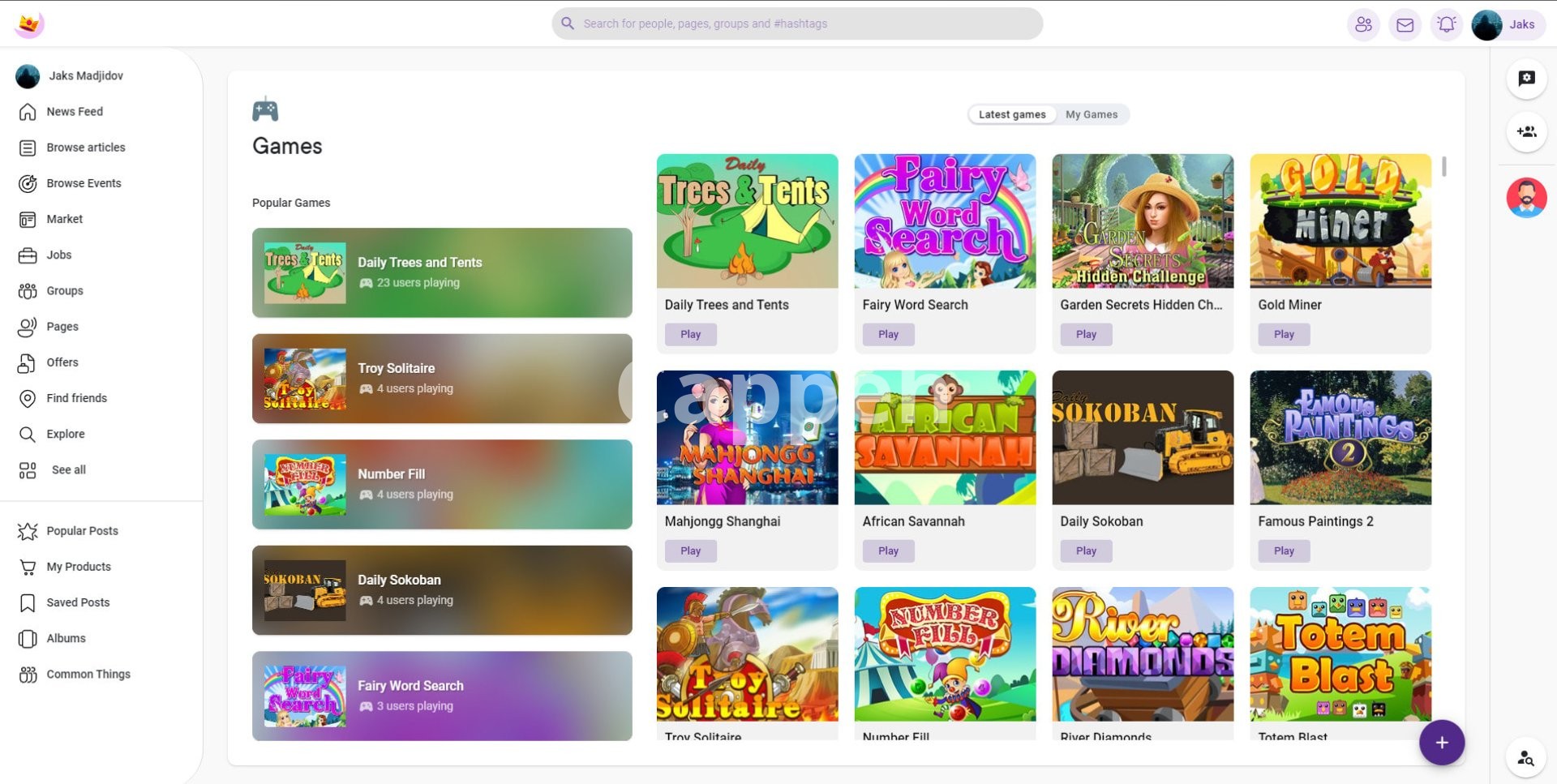Click the games list scrollbar
This screenshot has height=784, width=1557.
click(1443, 167)
